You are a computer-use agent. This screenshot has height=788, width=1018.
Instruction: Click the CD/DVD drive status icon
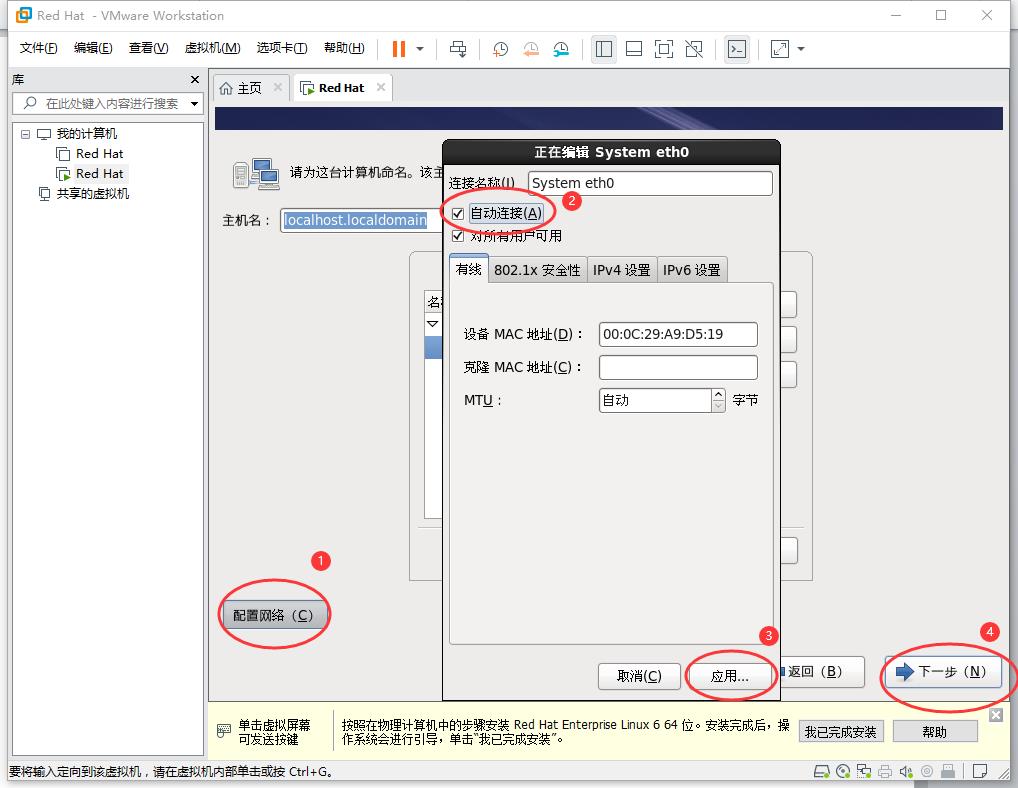843,771
